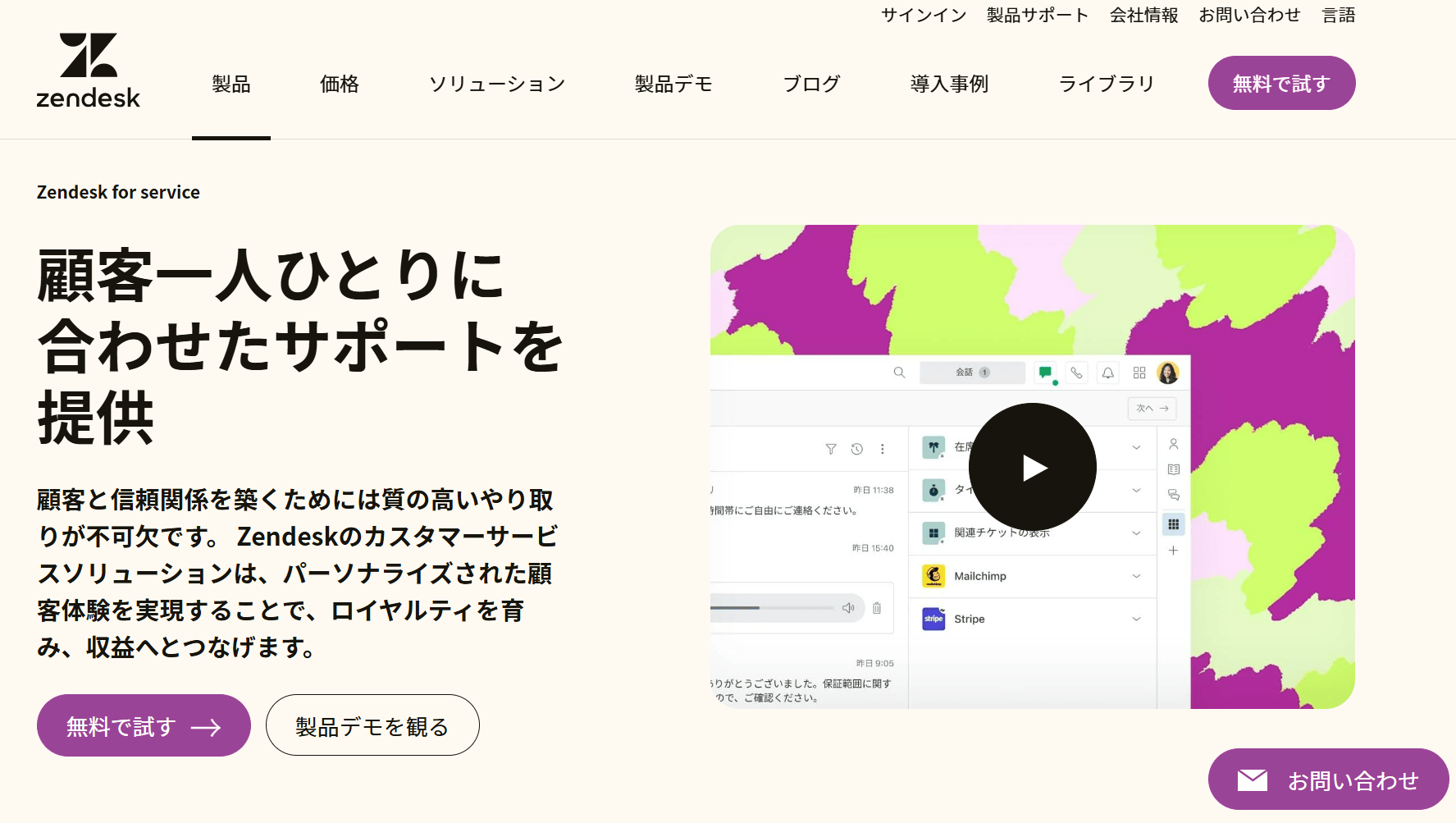Open the 価格 pricing page
Viewport: 1456px width, 823px height.
click(x=340, y=84)
